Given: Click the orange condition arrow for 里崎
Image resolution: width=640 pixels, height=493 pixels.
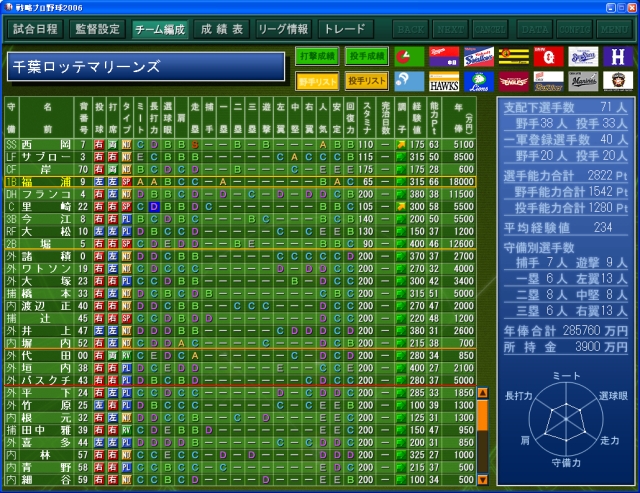Looking at the screenshot, I should pos(402,207).
